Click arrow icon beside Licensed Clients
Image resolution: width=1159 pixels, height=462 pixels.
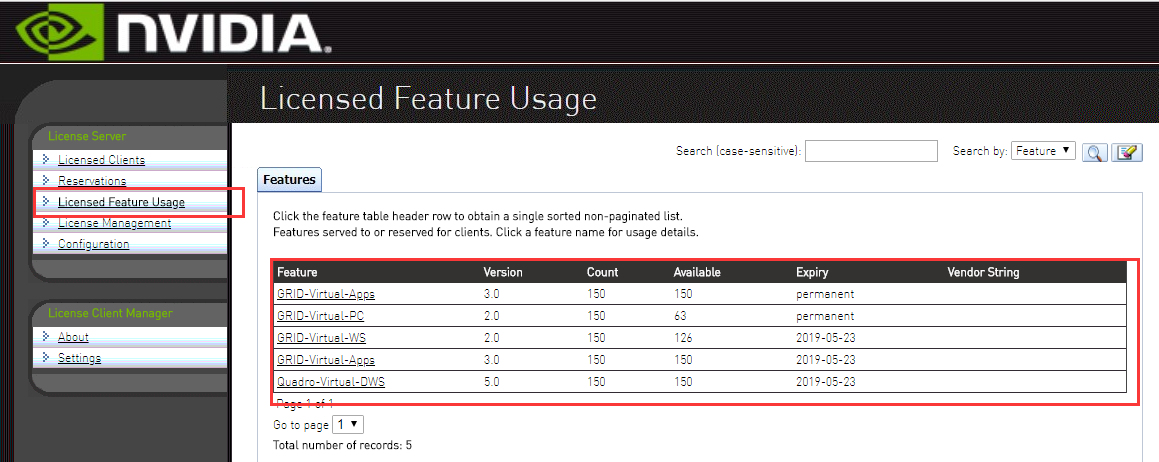(45, 160)
